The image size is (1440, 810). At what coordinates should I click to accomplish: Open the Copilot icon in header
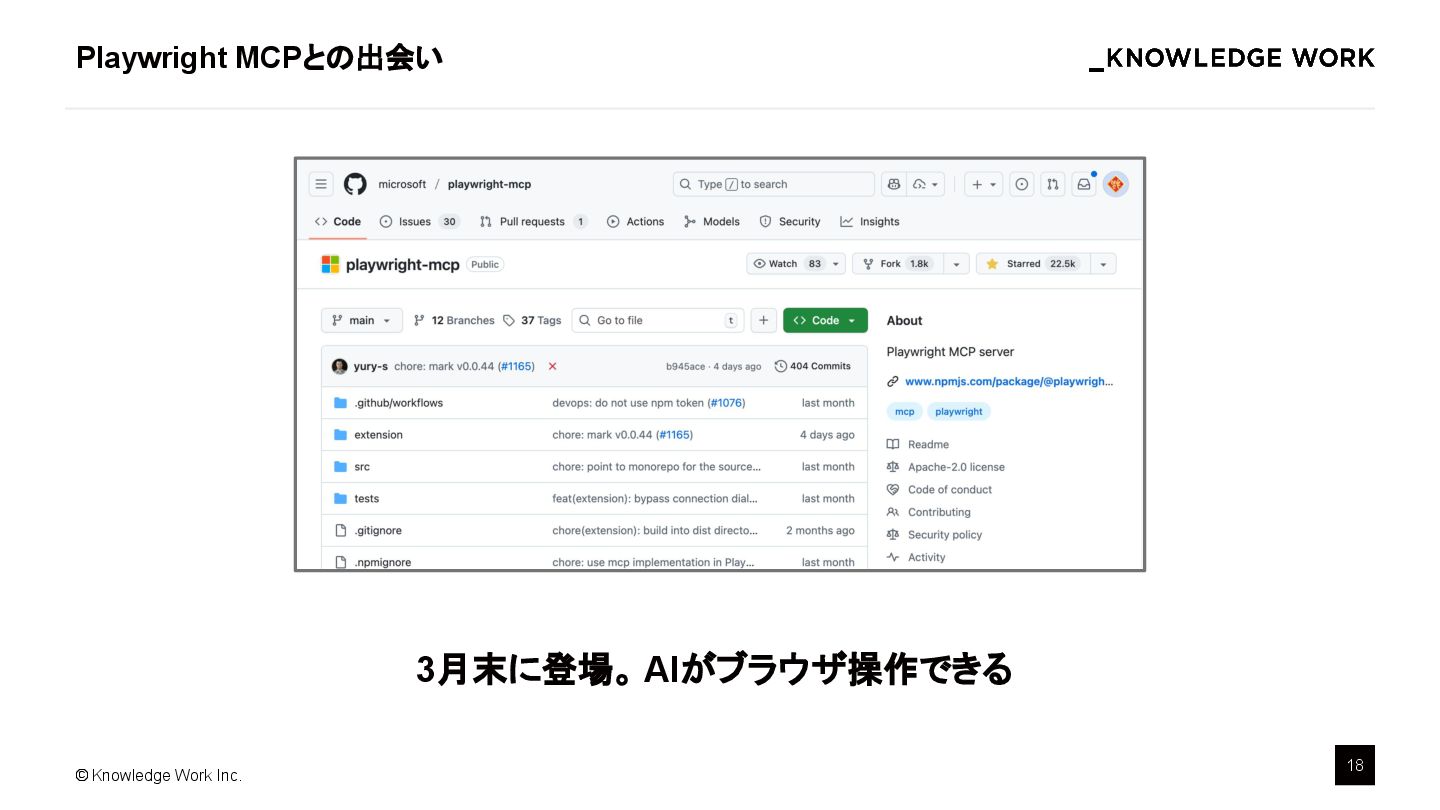coord(893,184)
